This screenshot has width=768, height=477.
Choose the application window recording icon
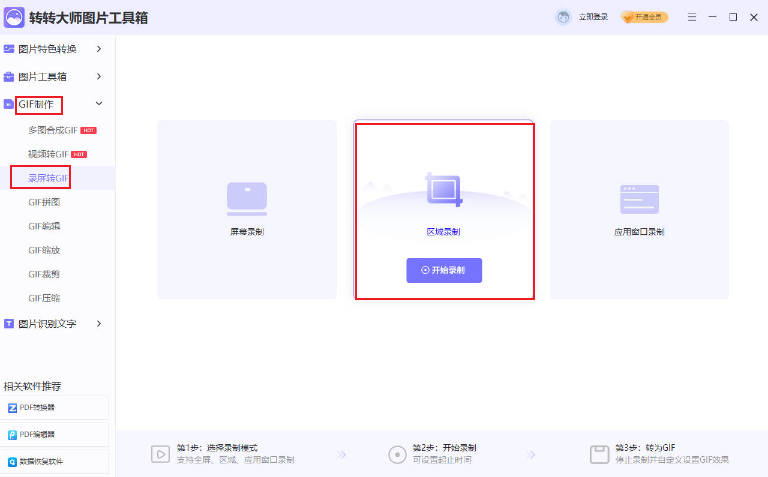tap(639, 199)
